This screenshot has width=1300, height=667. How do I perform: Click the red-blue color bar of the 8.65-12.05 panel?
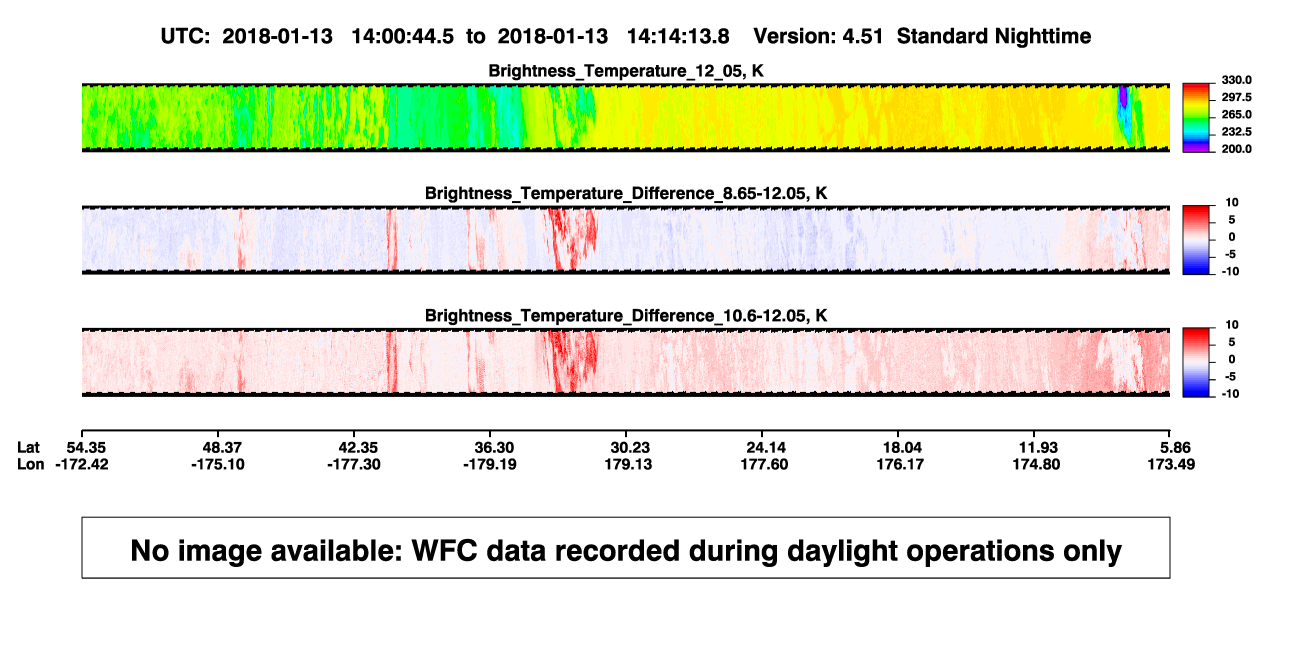pyautogui.click(x=1197, y=240)
